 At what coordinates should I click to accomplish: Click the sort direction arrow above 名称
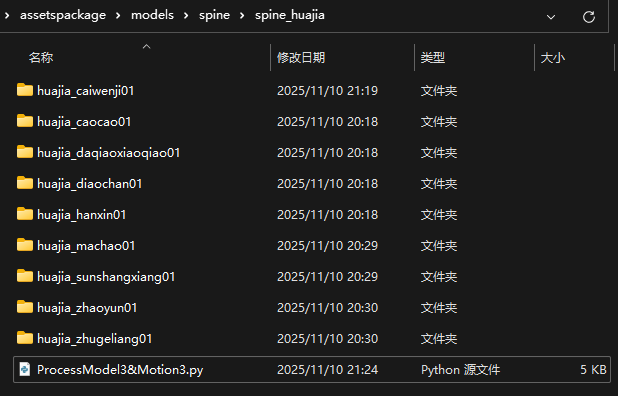tap(147, 46)
